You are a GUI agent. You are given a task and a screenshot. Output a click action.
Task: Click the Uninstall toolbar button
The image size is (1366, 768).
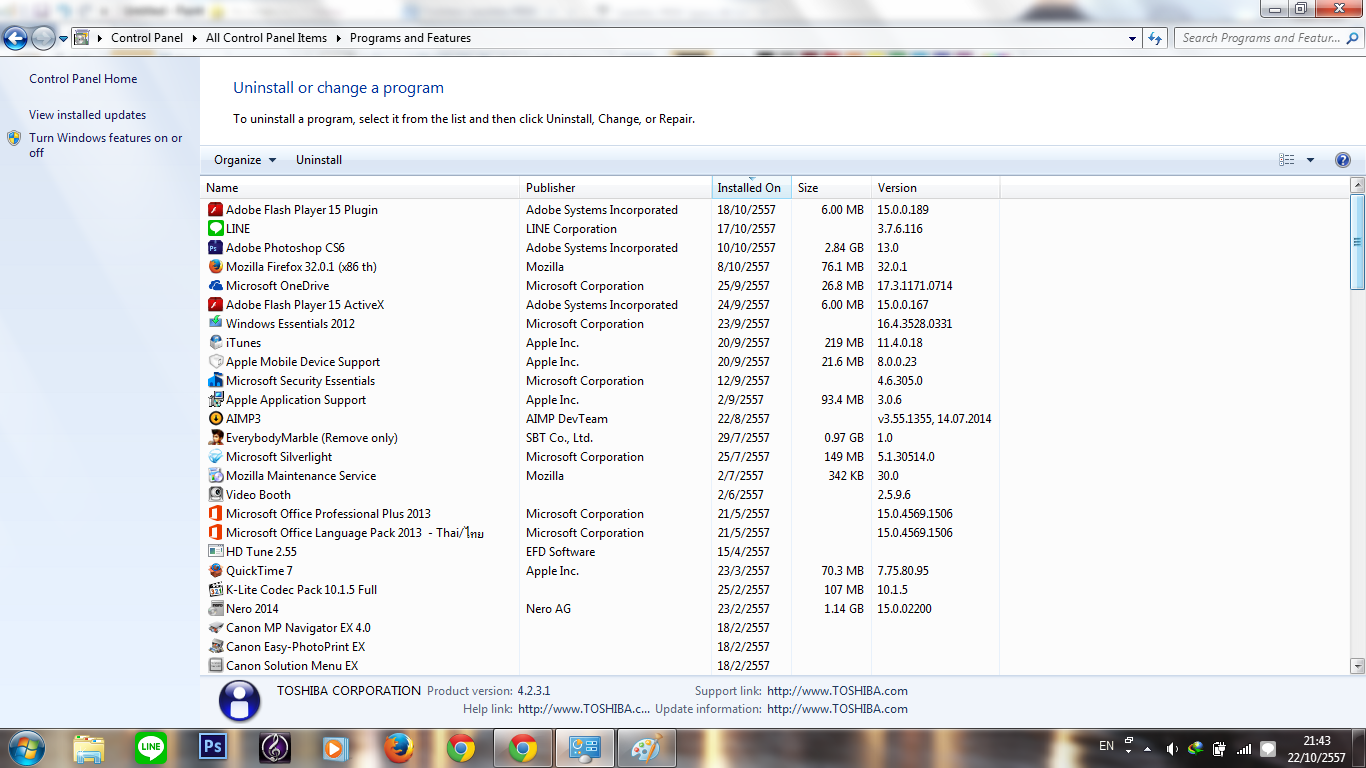(319, 160)
